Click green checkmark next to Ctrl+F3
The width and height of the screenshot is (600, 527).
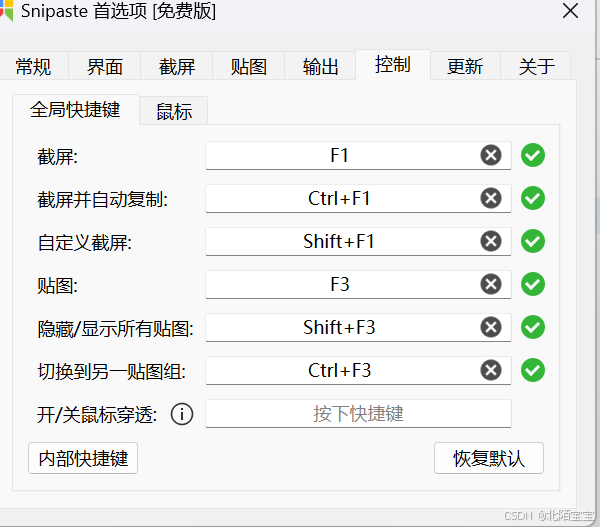click(x=533, y=370)
